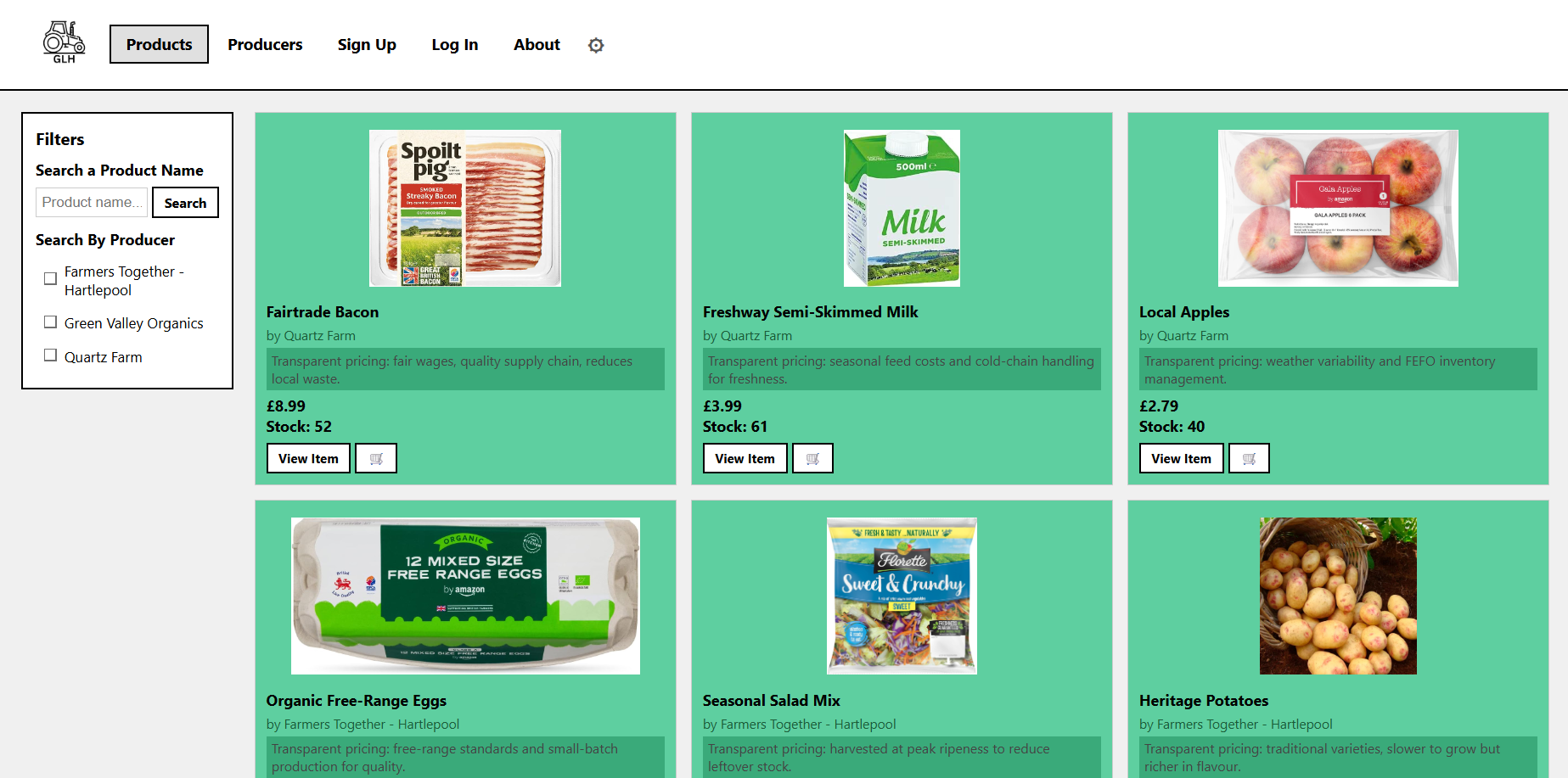Screen dimensions: 1568x778
Task: Click the Search By Producer heading
Action: tap(105, 240)
